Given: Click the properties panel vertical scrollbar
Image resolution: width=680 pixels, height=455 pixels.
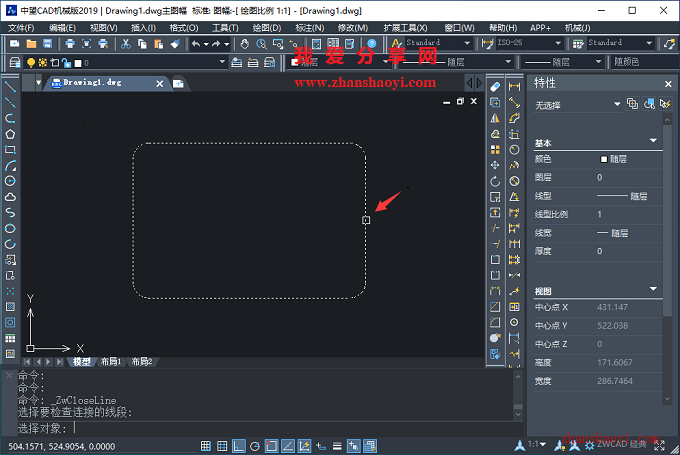Looking at the screenshot, I should pos(667,221).
